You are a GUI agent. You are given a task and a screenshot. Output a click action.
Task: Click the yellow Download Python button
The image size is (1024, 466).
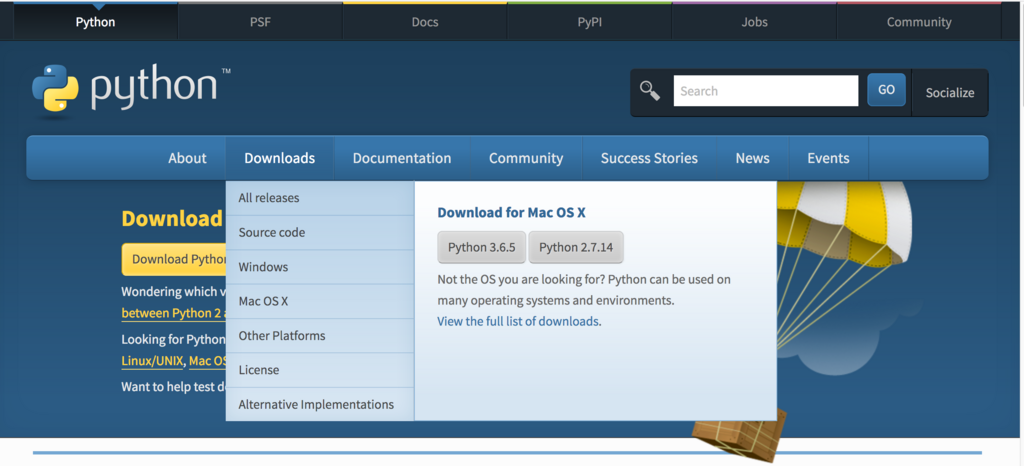(x=174, y=259)
